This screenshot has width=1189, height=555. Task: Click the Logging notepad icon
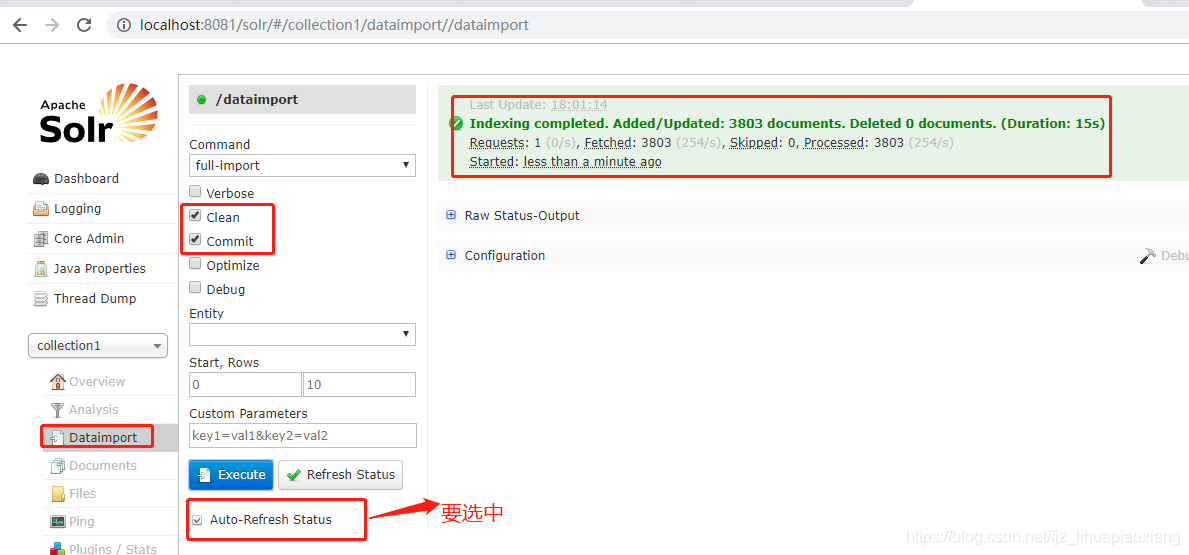(41, 209)
